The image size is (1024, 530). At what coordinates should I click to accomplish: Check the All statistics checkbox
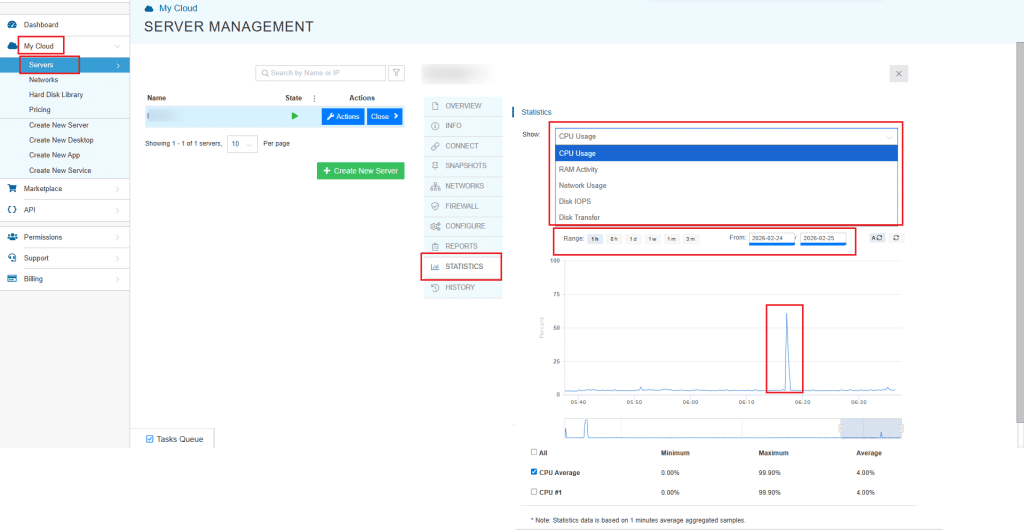coord(534,452)
